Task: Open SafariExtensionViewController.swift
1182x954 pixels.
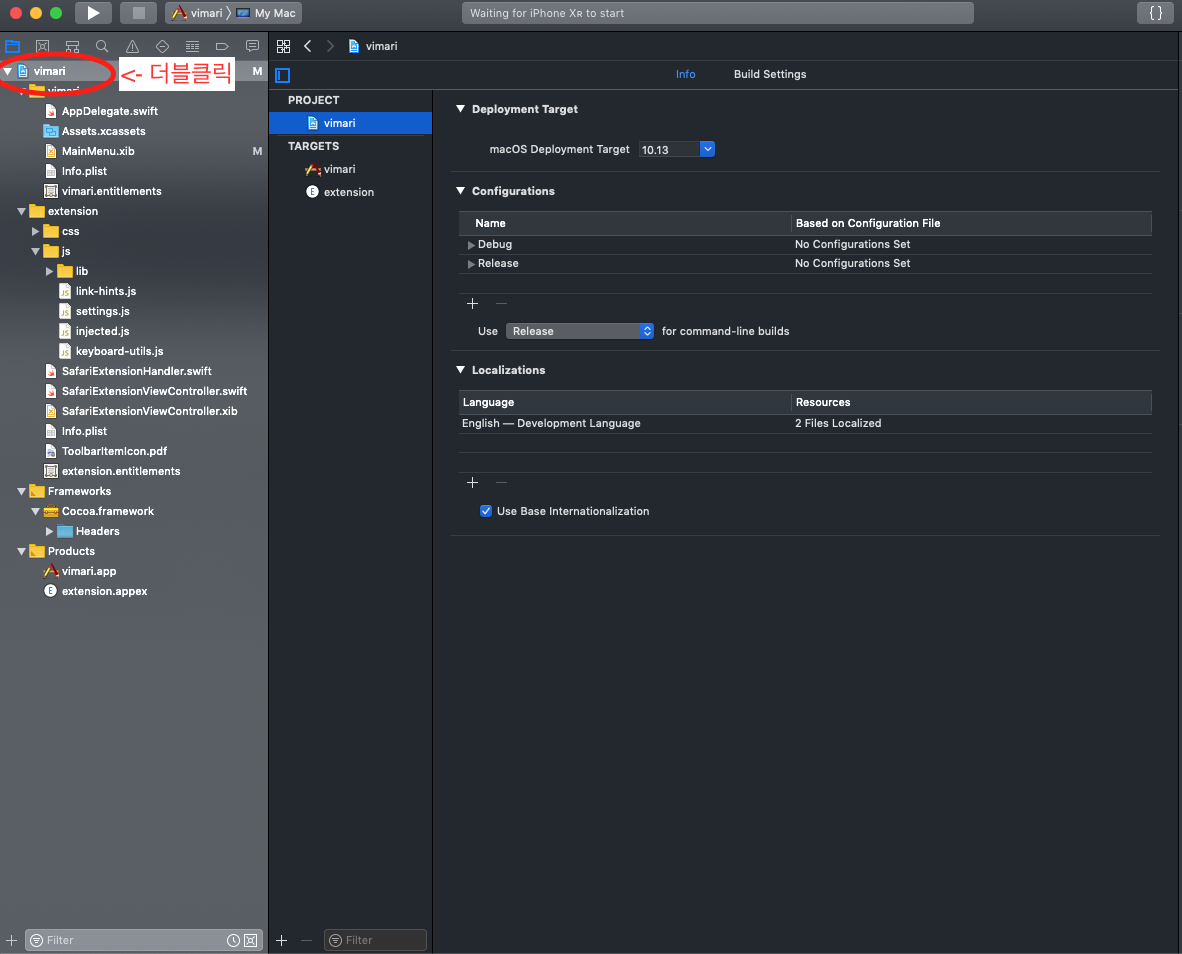Action: (155, 391)
